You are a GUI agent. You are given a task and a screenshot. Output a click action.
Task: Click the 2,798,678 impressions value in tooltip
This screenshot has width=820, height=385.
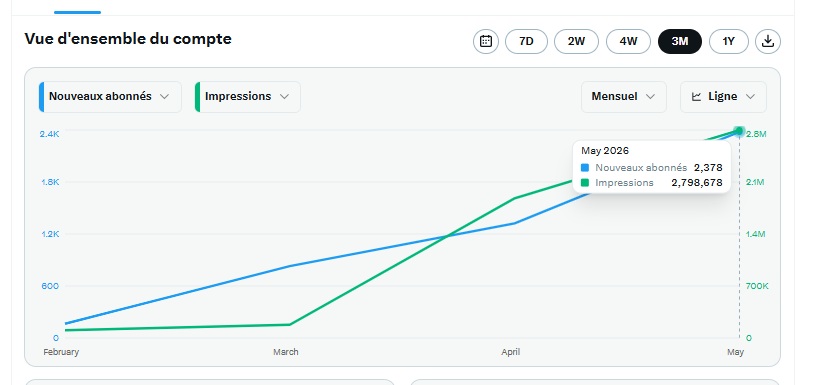tap(697, 183)
